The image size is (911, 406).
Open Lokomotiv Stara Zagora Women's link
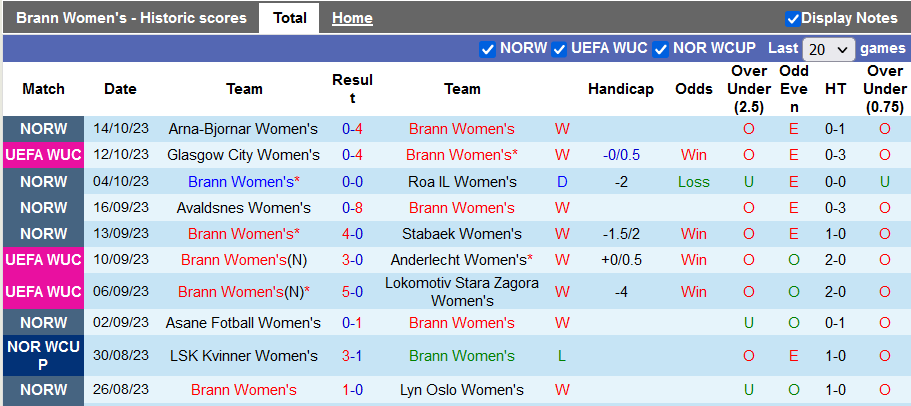(462, 292)
